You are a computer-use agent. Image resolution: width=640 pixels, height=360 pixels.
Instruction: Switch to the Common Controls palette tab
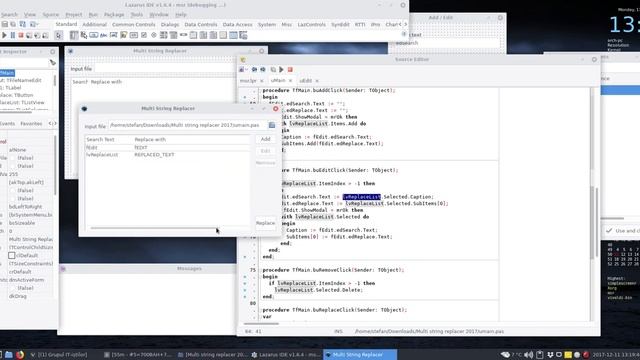point(133,25)
